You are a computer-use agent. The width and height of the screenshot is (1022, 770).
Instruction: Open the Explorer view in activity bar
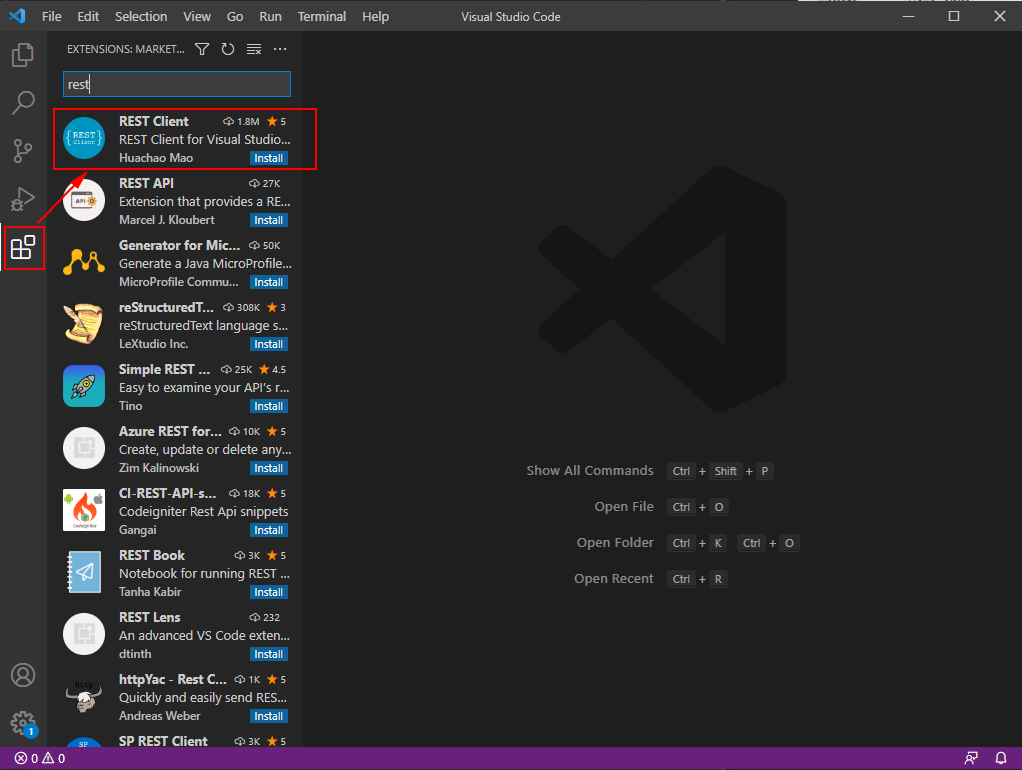[23, 55]
